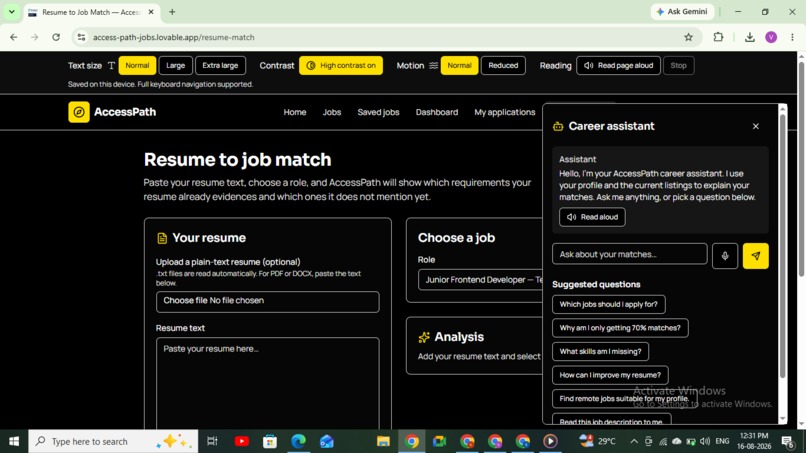Open Microsoft Store from the taskbar
This screenshot has width=806, height=453.
pyautogui.click(x=270, y=441)
